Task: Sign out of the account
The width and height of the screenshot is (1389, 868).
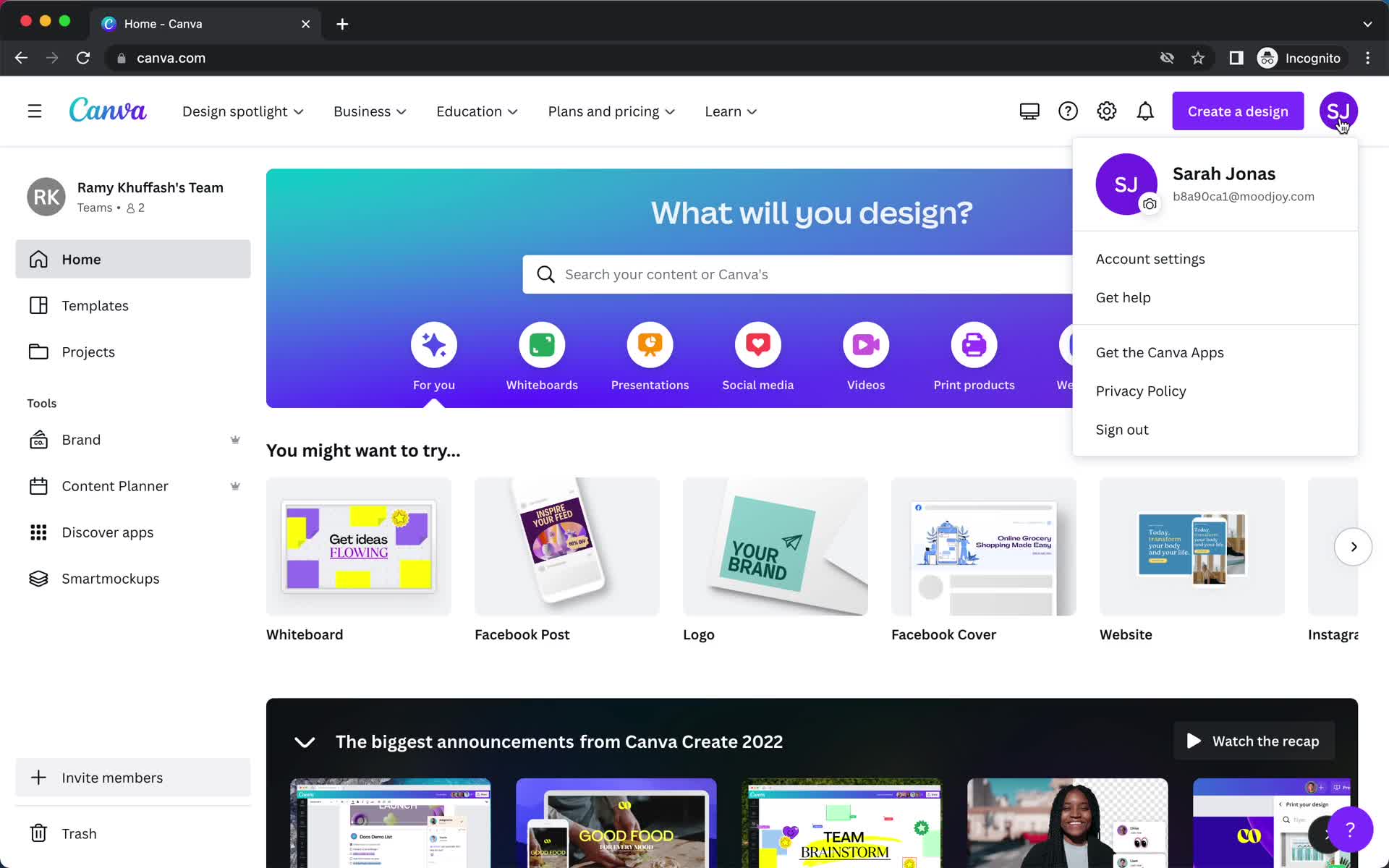Action: click(1215, 430)
